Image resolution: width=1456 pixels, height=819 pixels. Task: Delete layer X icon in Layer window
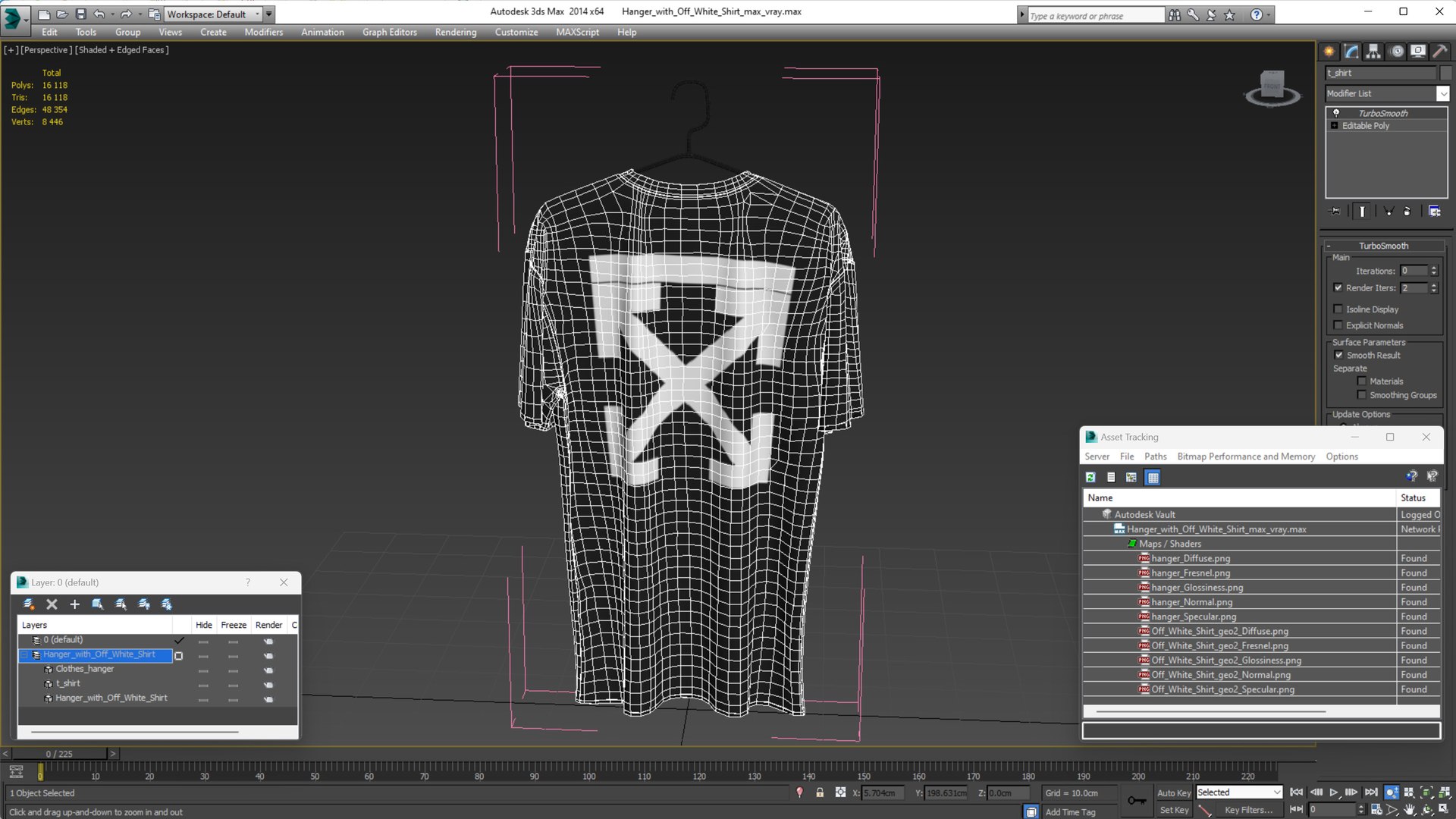pos(52,604)
